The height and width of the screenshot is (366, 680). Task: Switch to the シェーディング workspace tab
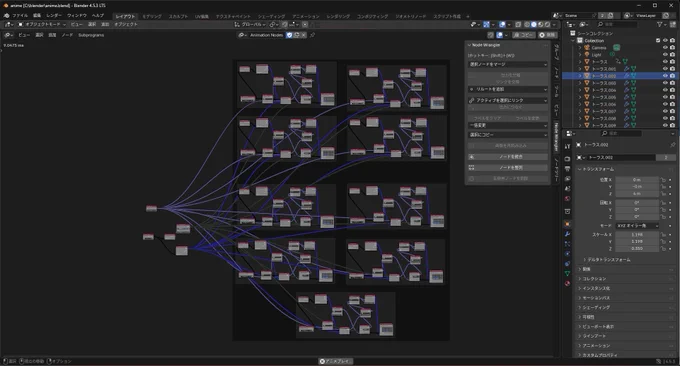[x=271, y=16]
